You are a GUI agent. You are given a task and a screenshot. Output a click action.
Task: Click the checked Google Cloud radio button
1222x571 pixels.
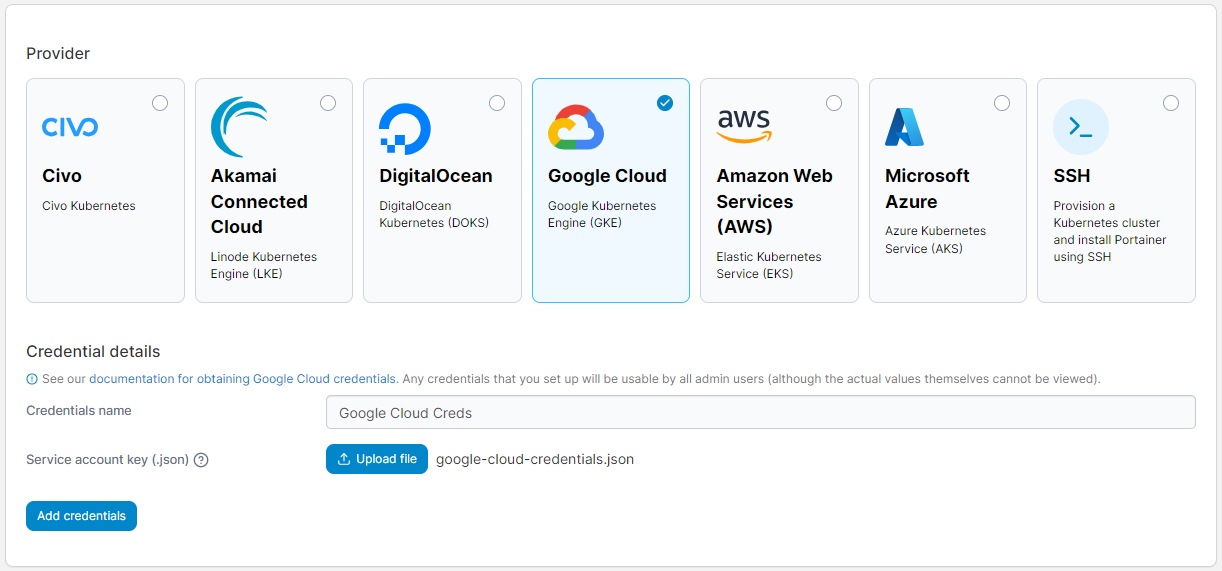[x=665, y=103]
